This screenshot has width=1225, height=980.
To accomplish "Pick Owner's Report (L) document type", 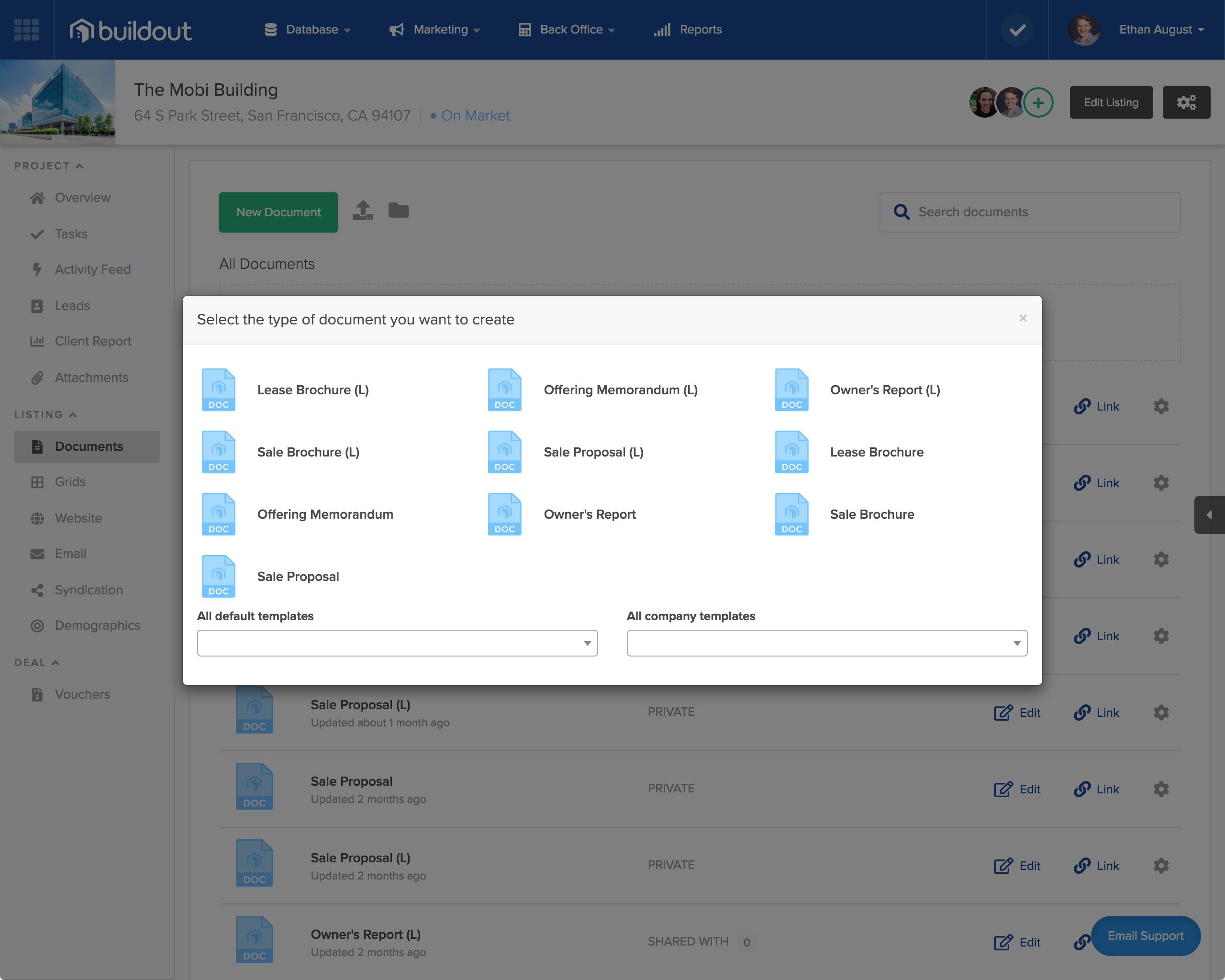I will click(x=857, y=390).
